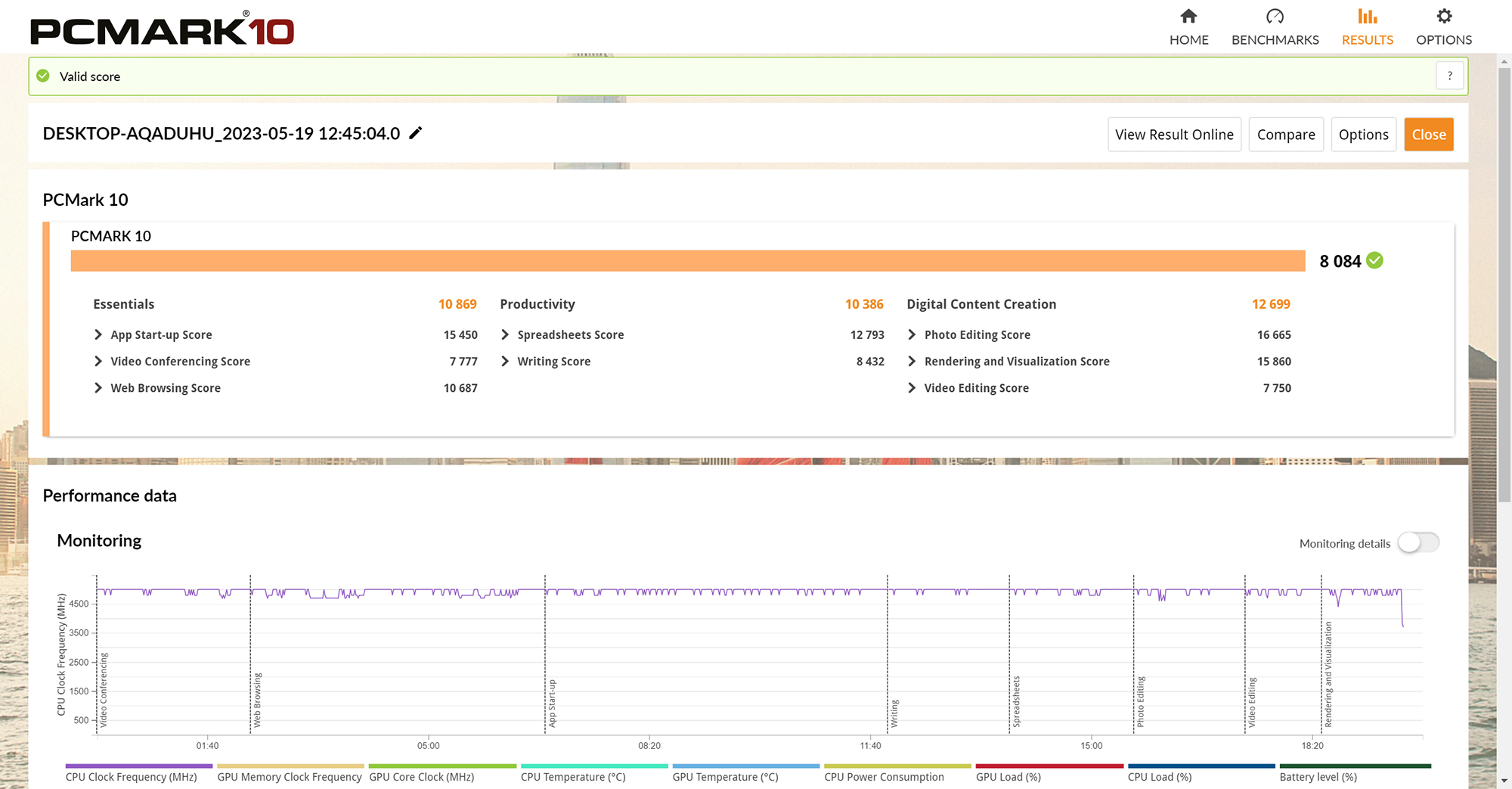This screenshot has height=789, width=1512.
Task: Select CPU Power Consumption legend swatch
Action: pos(897,766)
